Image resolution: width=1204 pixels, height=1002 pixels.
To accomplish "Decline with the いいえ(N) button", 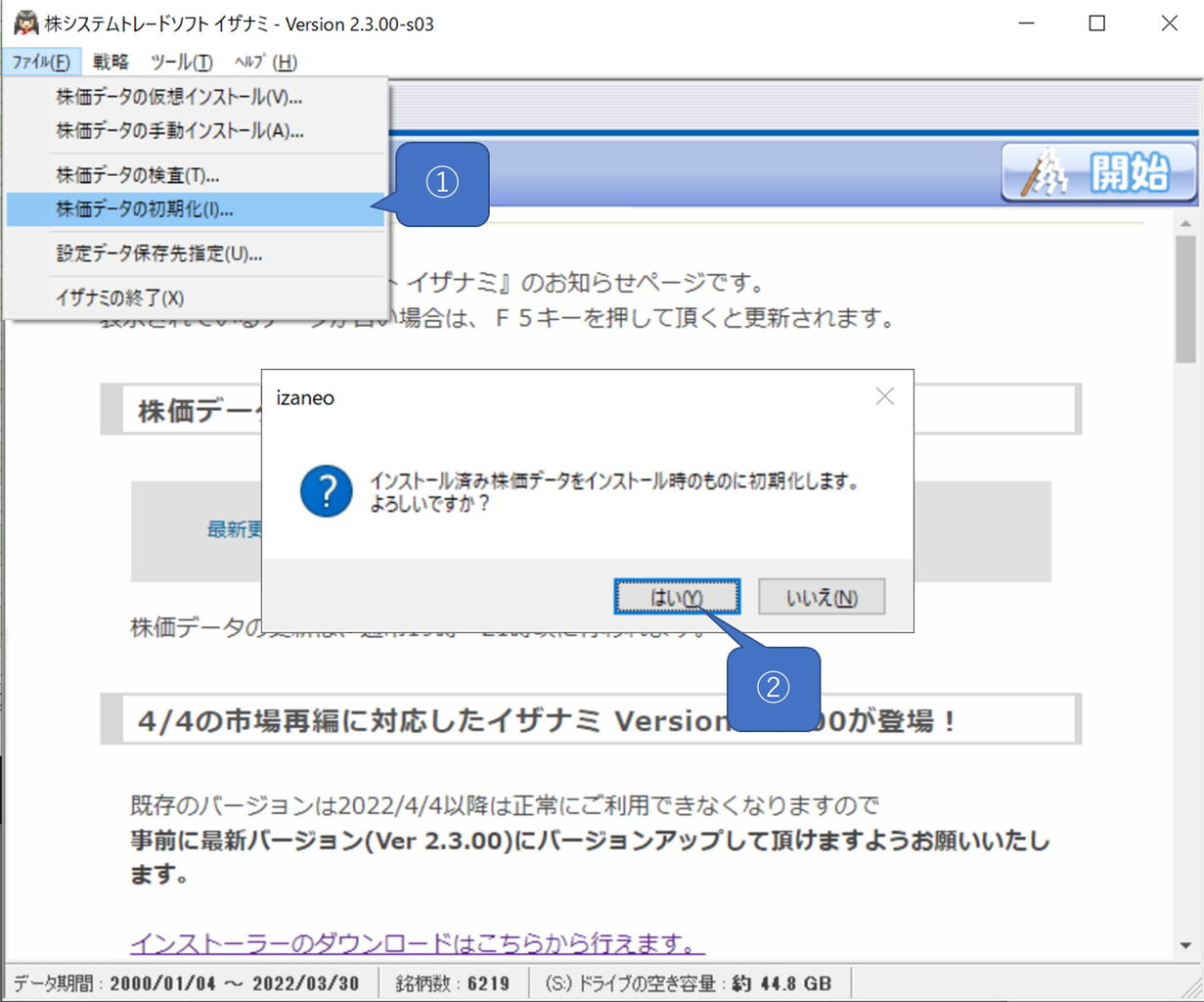I will [822, 597].
